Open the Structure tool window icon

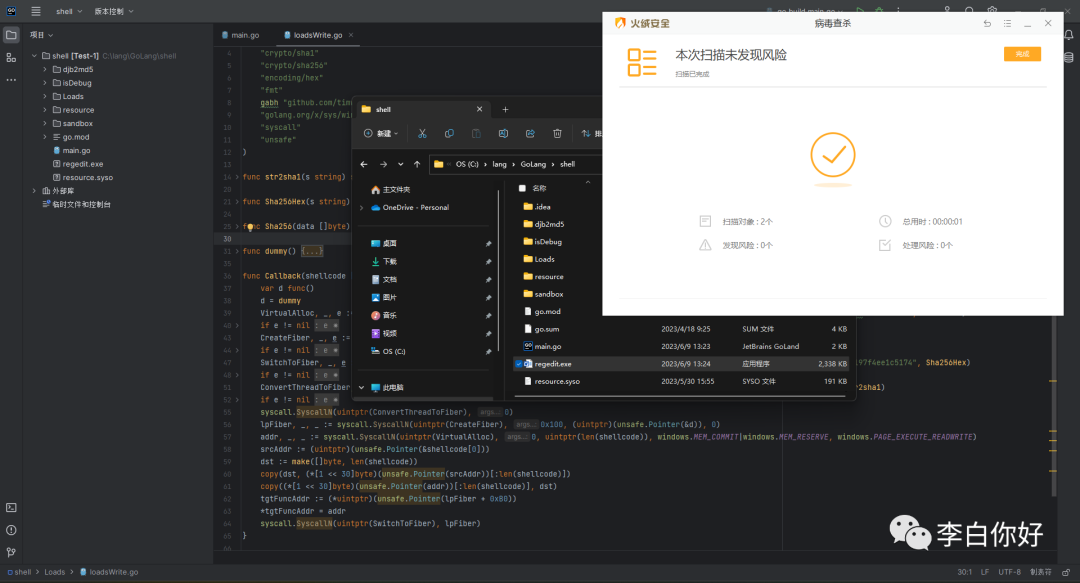11,57
